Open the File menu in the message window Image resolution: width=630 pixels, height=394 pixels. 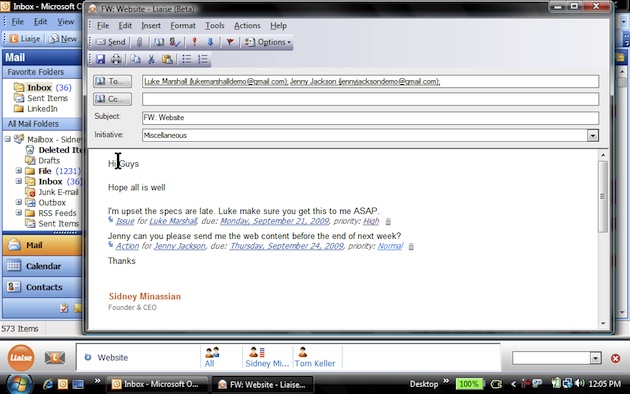point(103,26)
